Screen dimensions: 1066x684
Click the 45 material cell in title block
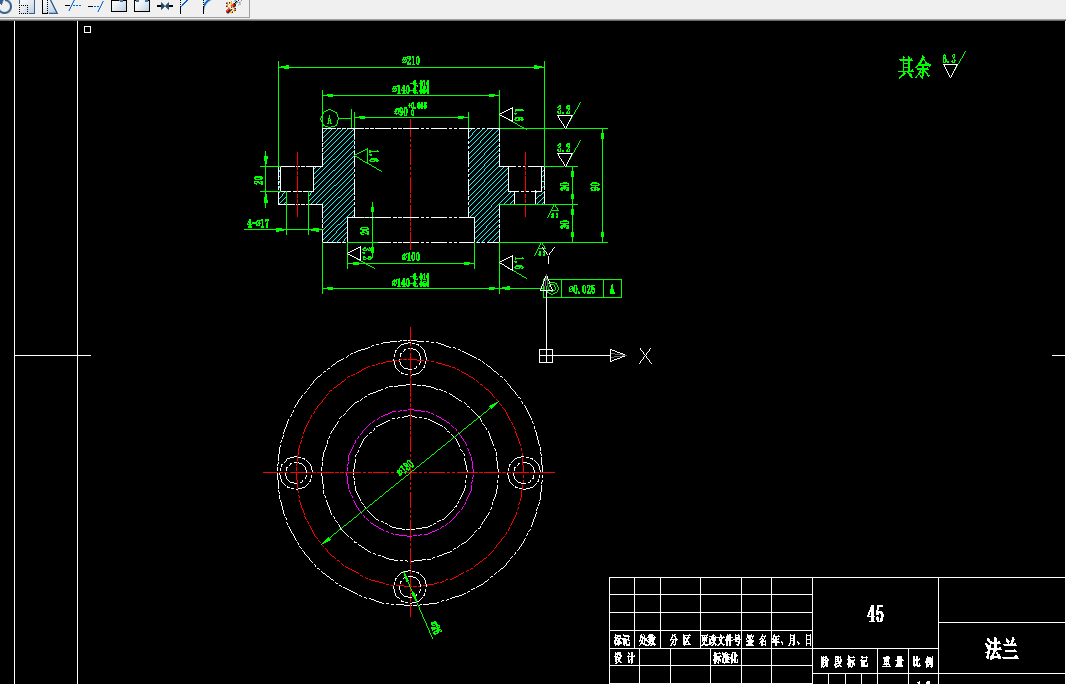tap(876, 614)
